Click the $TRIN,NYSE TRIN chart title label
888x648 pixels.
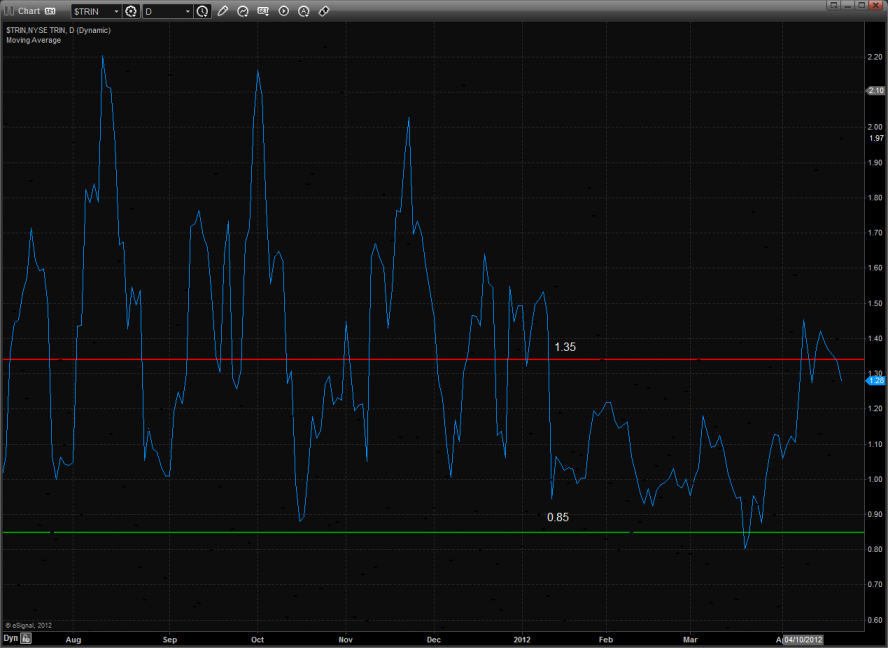pos(58,30)
